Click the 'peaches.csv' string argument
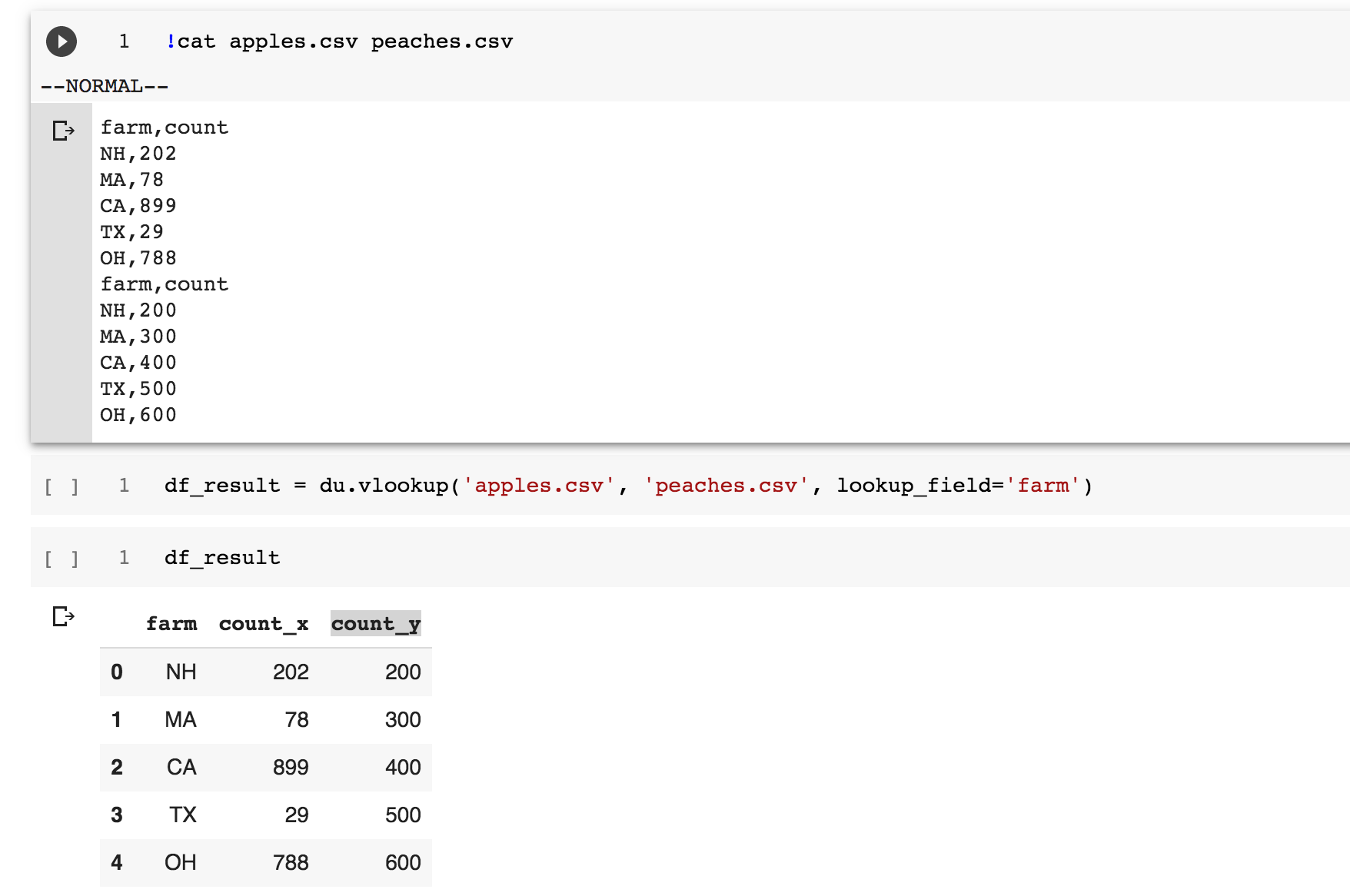The height and width of the screenshot is (896, 1350). coord(727,486)
